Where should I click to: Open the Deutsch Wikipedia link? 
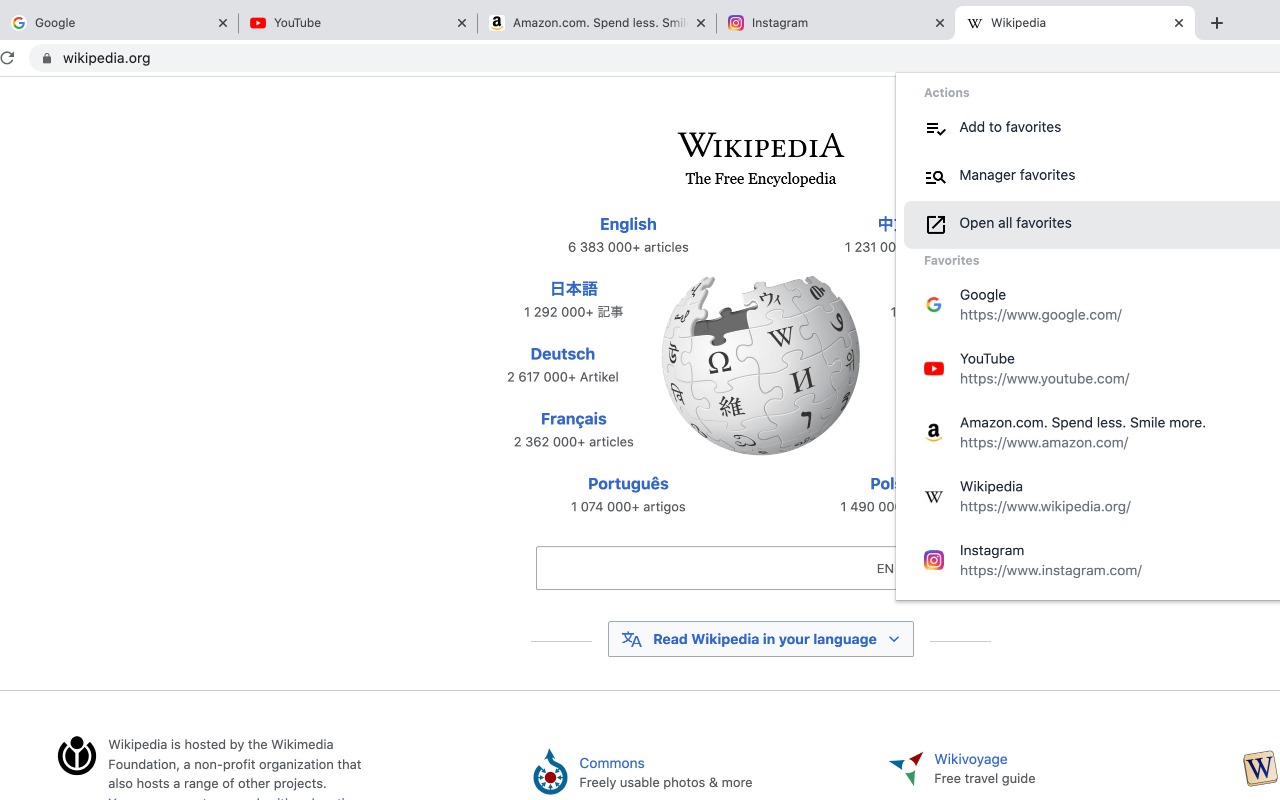(563, 354)
